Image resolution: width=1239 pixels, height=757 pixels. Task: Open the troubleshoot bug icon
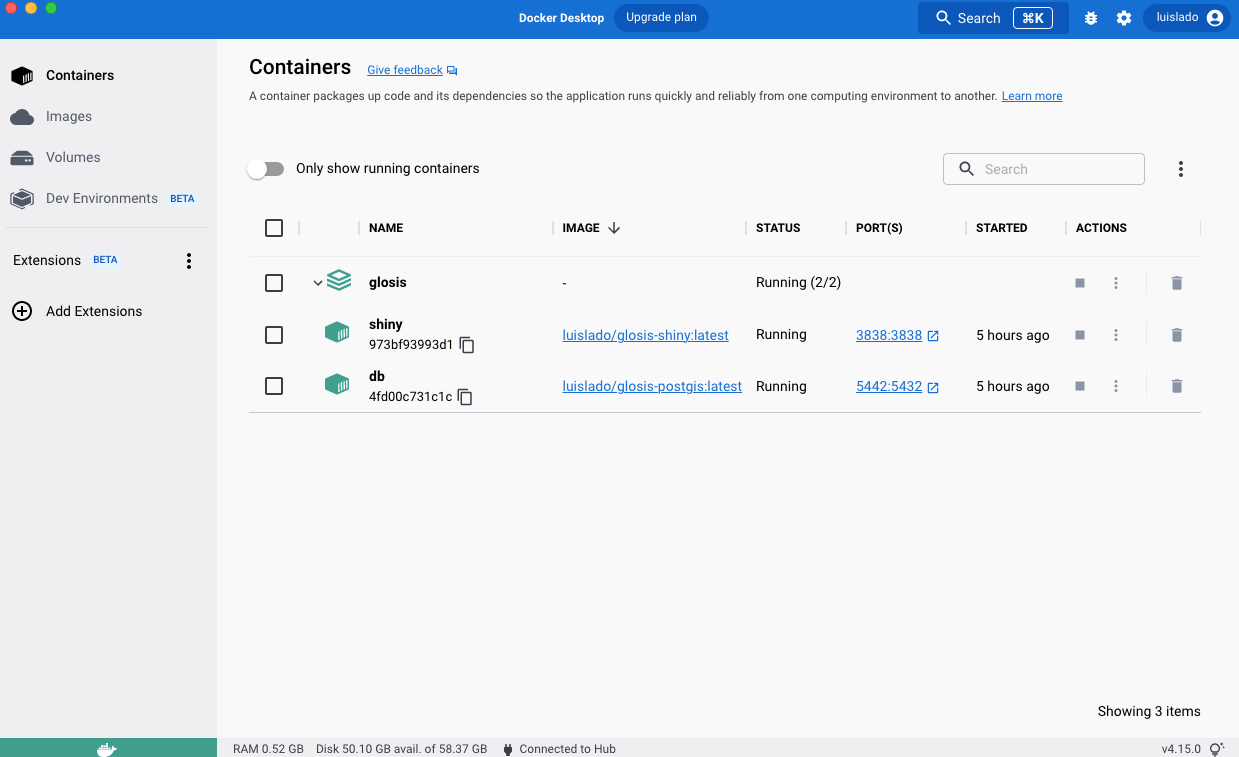[x=1091, y=18]
